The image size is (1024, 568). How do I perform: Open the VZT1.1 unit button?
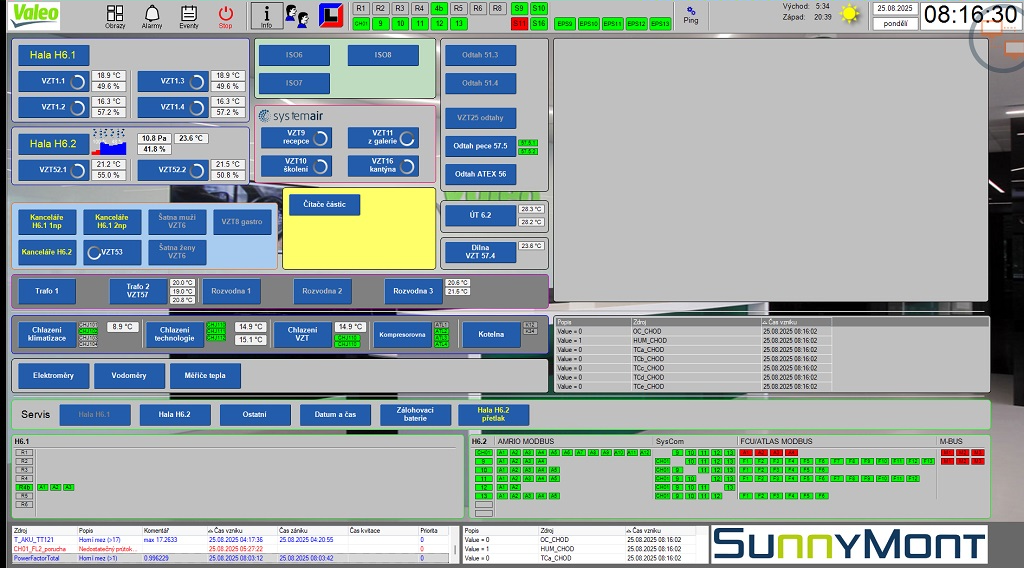pos(53,81)
